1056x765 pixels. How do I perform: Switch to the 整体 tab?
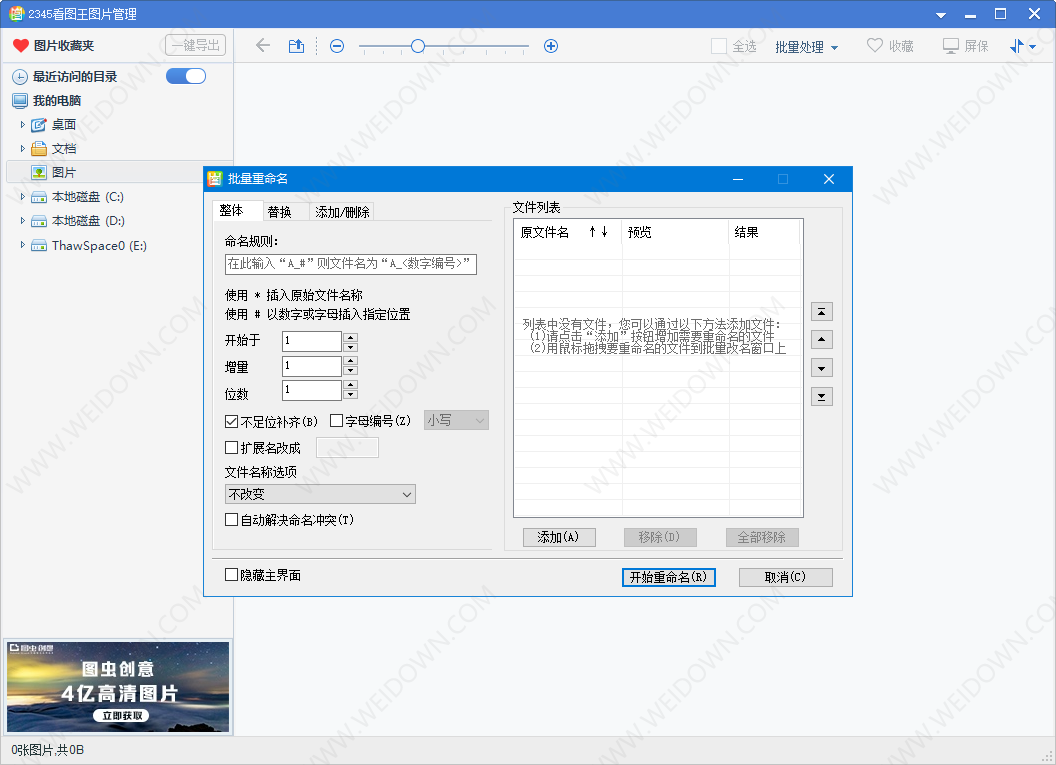coord(237,211)
